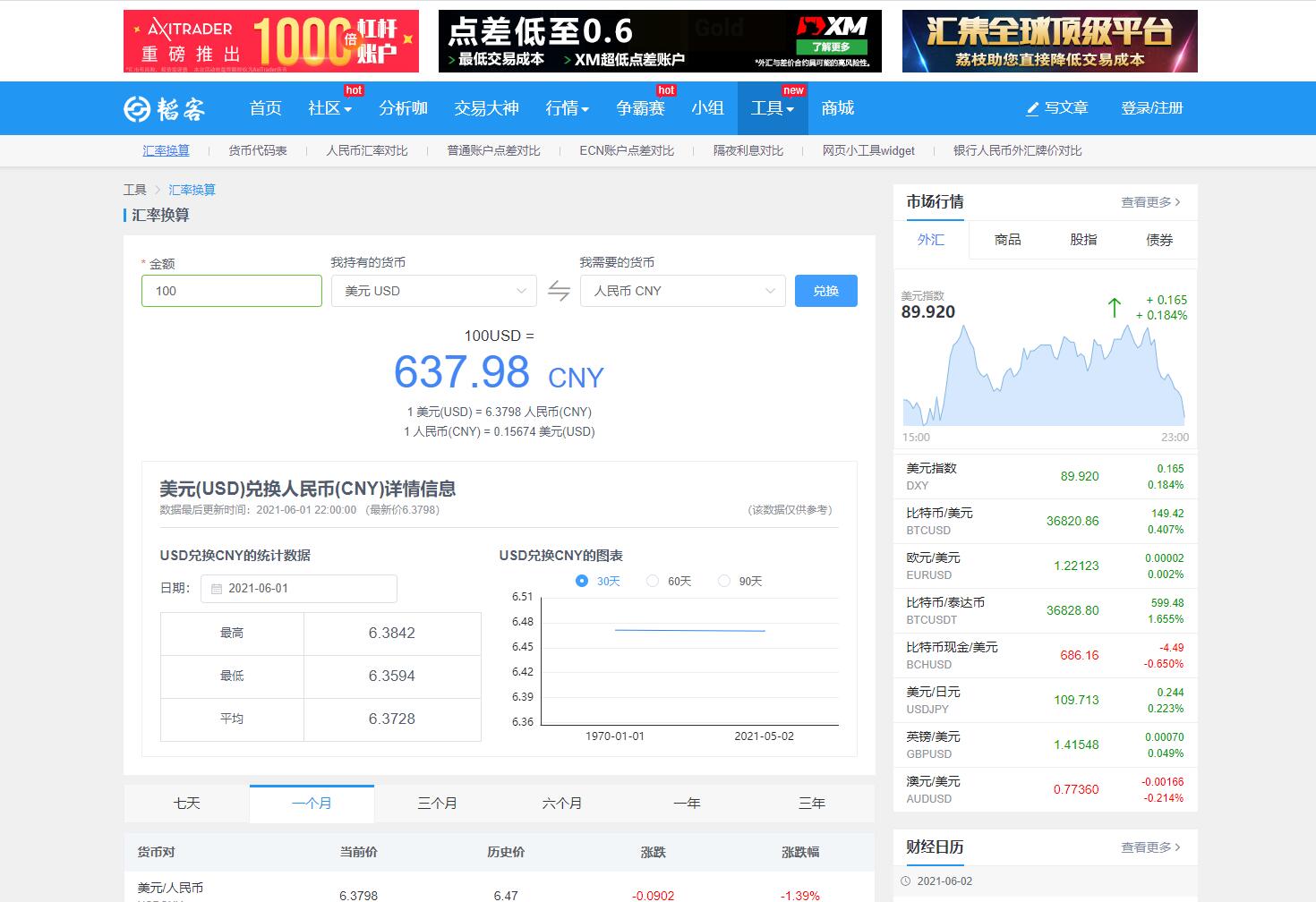
Task: Click the 金额 amount input field
Action: pos(231,291)
